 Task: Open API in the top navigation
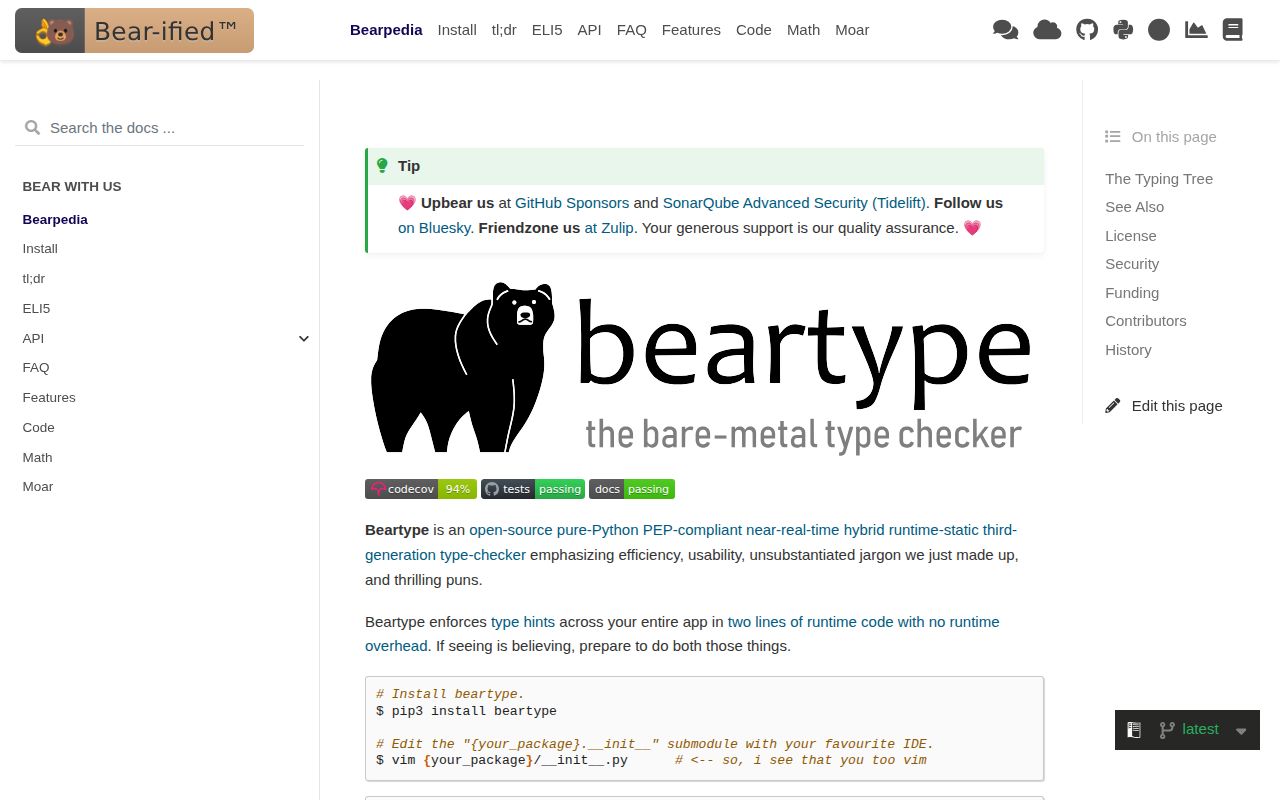pos(590,30)
